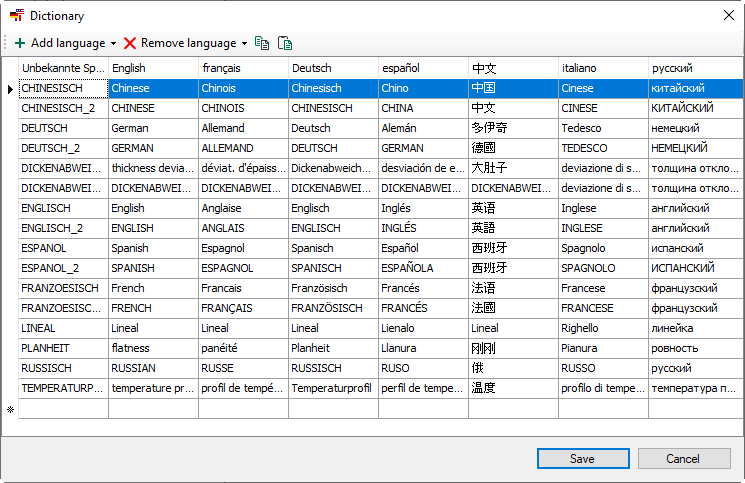Viewport: 745px width, 483px height.
Task: Click the paste icon in the toolbar
Action: tap(285, 43)
